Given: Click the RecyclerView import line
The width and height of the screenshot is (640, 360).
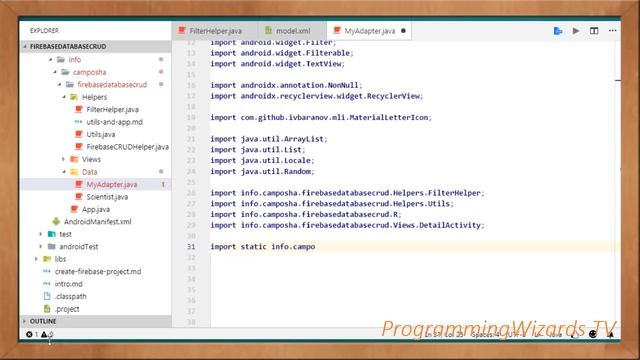Looking at the screenshot, I should pos(317,96).
